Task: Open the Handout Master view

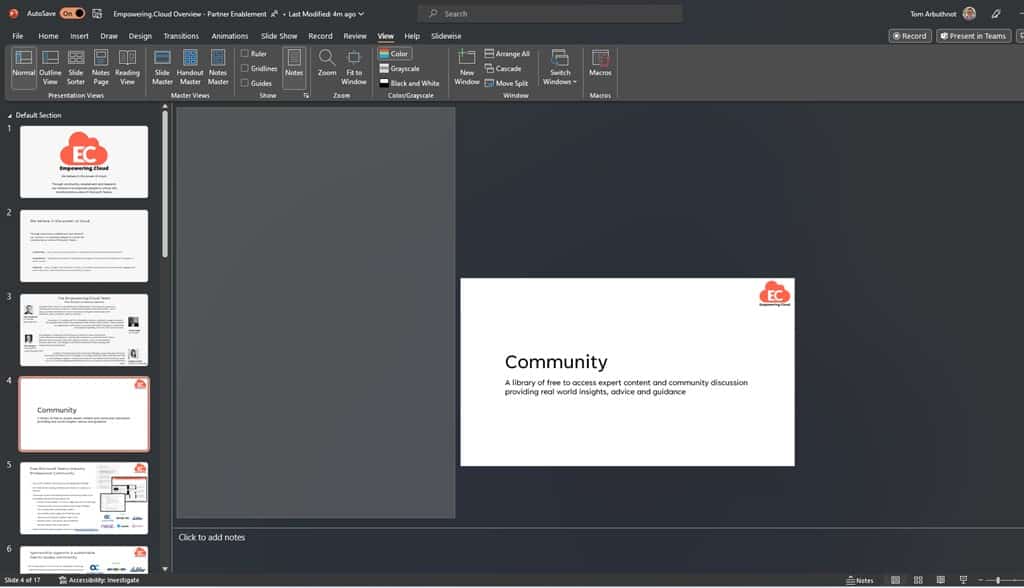Action: (x=190, y=68)
